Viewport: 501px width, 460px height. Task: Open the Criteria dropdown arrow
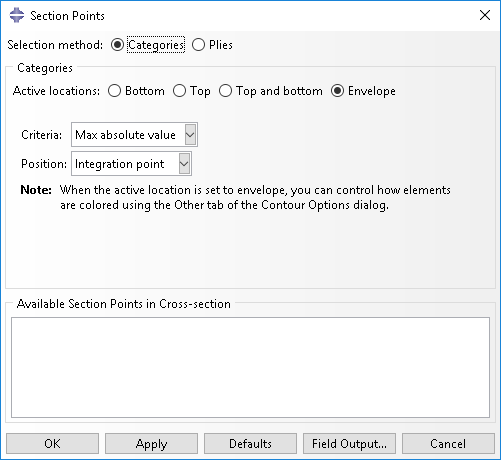pyautogui.click(x=190, y=135)
